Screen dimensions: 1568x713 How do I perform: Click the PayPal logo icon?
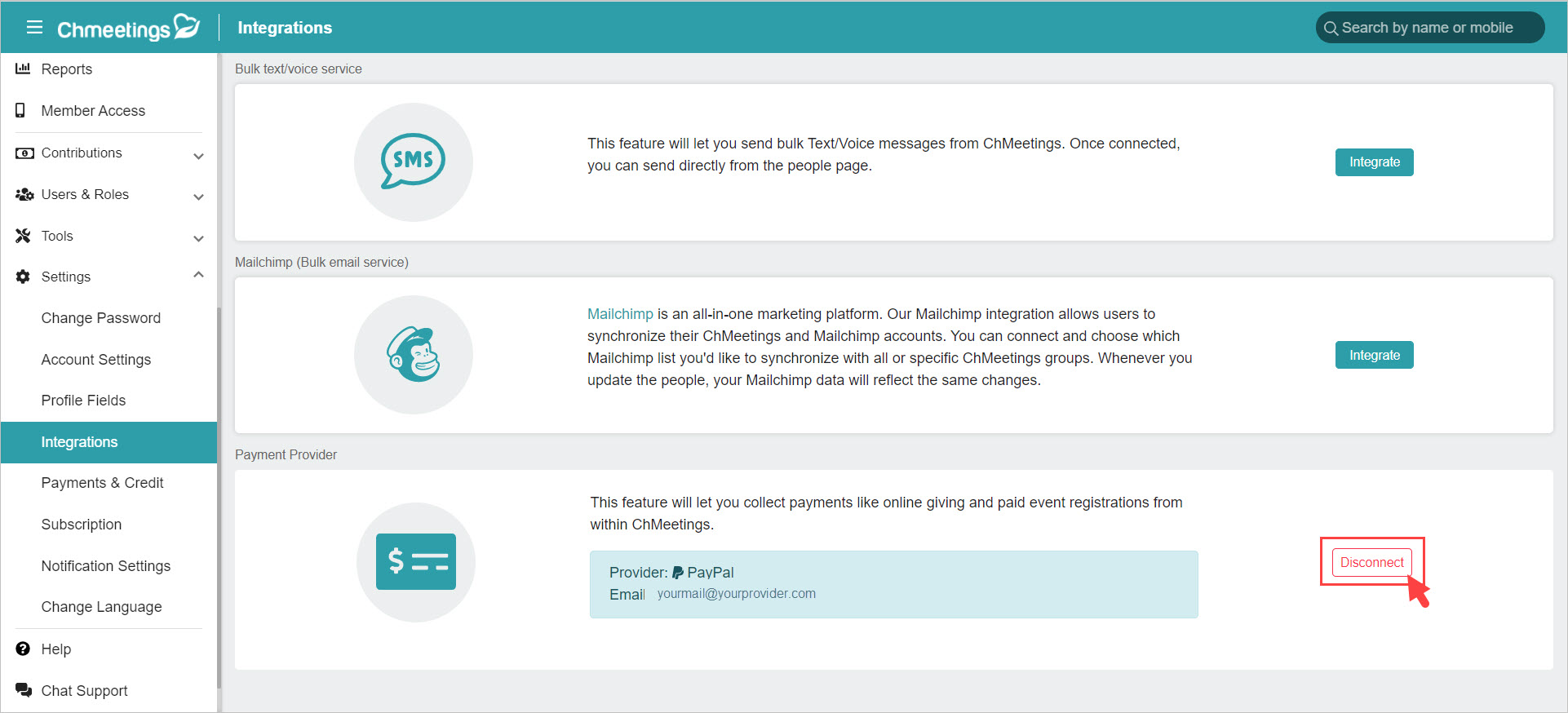click(x=678, y=573)
